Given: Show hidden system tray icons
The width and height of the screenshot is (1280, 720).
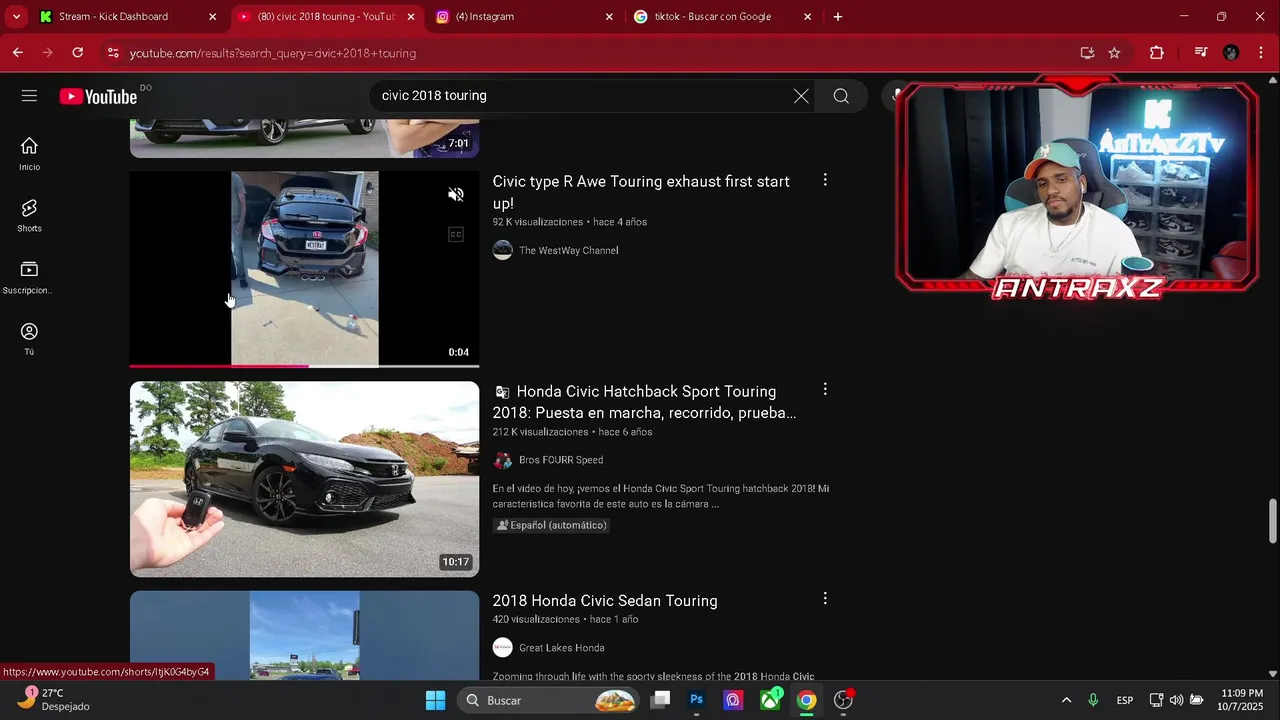Looking at the screenshot, I should click(1066, 700).
